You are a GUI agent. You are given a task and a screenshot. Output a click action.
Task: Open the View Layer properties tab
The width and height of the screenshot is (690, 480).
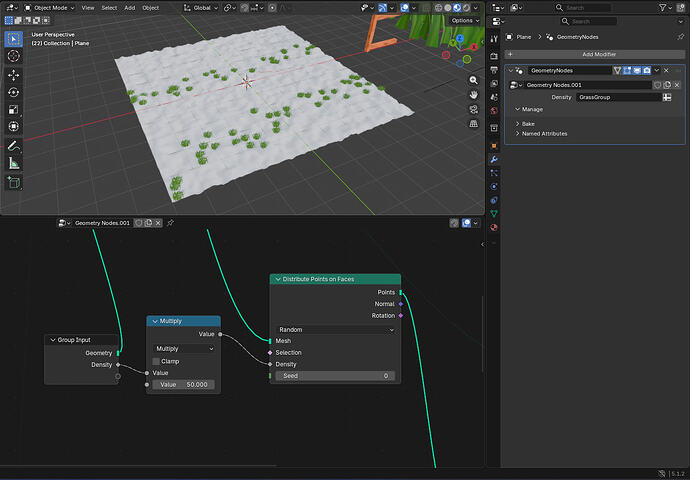coord(494,84)
